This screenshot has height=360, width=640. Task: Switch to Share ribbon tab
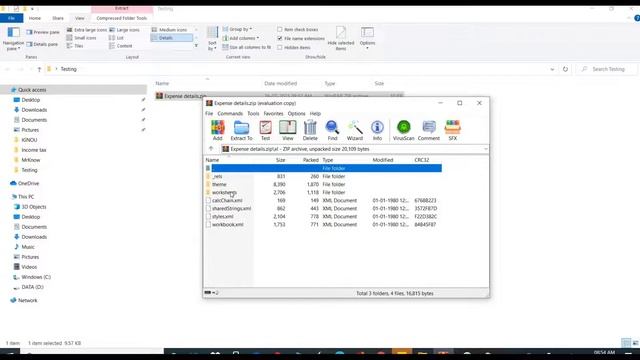(58, 18)
